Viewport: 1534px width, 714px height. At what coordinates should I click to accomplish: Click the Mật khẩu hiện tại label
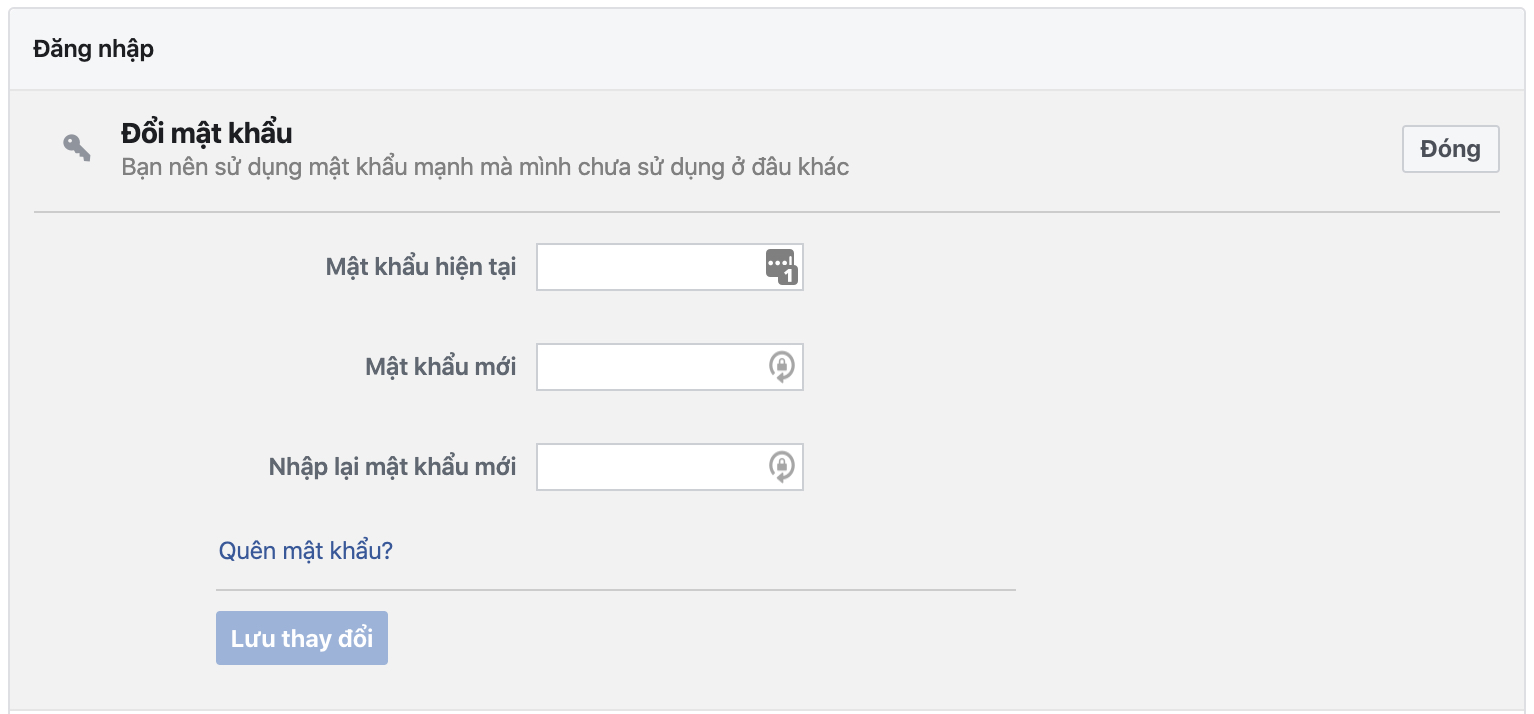click(420, 267)
